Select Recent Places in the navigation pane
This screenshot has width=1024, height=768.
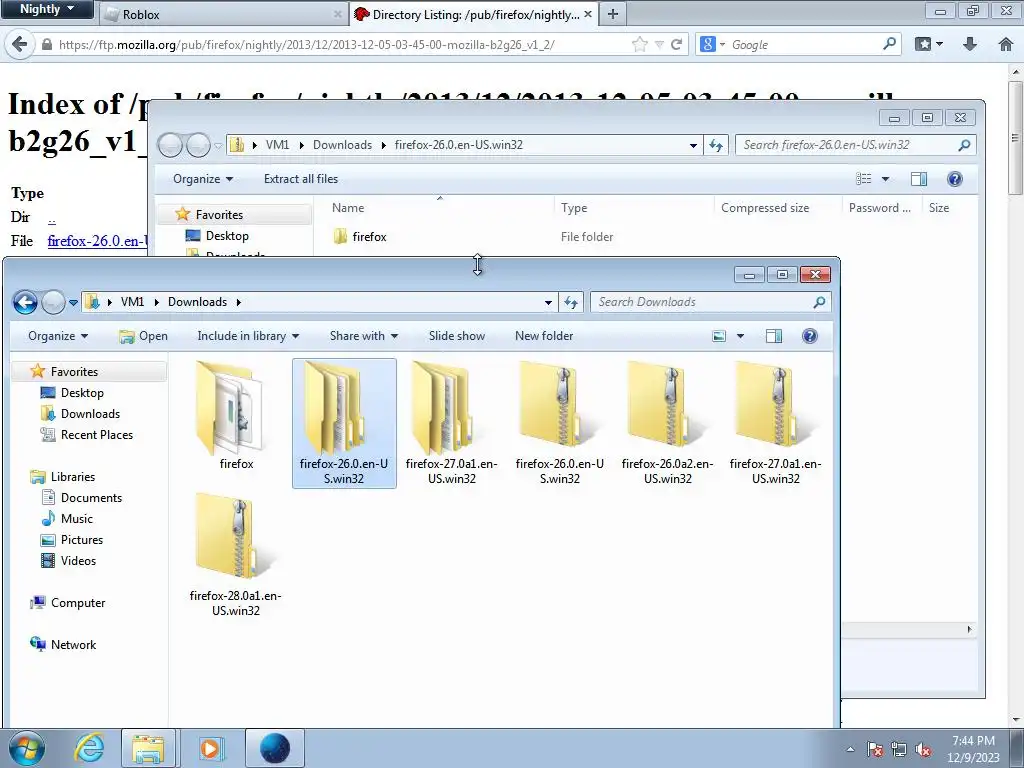97,435
